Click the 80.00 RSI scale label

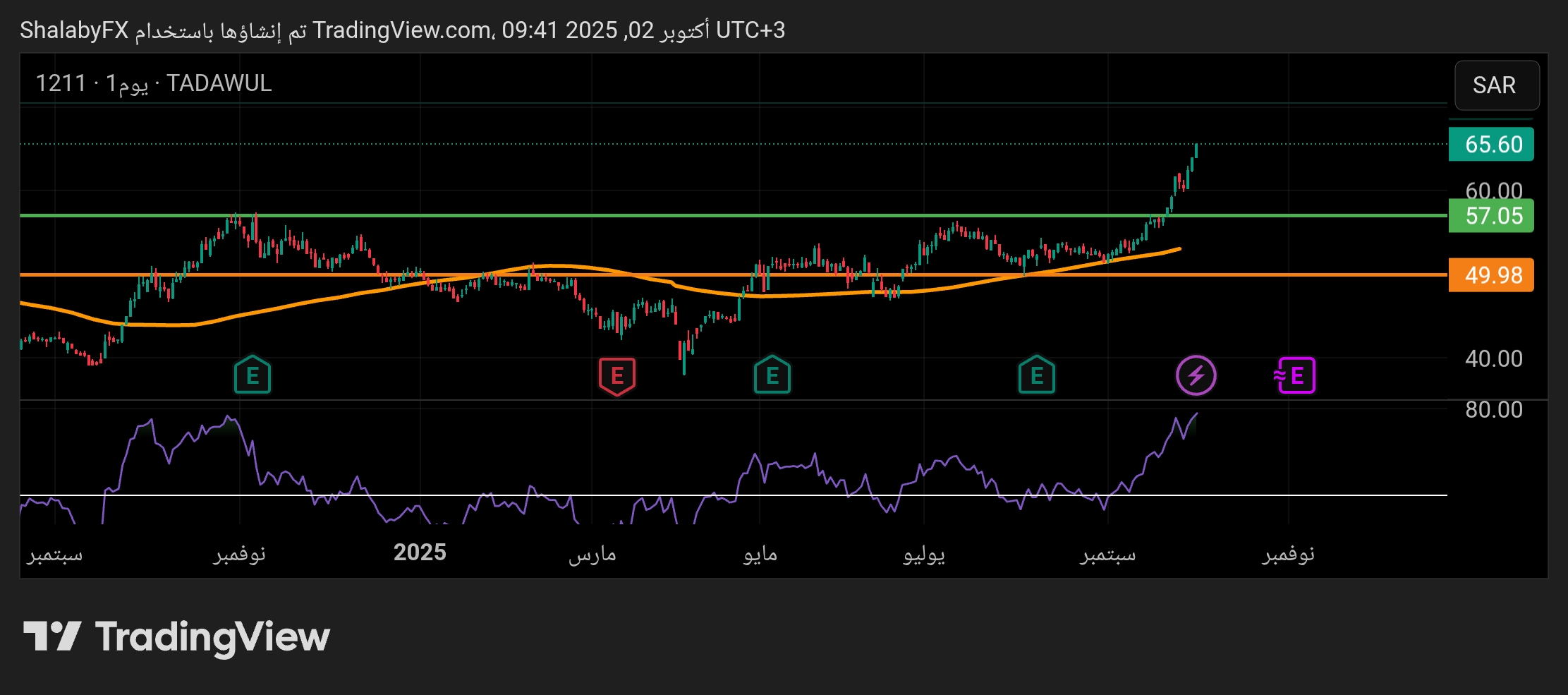1493,410
